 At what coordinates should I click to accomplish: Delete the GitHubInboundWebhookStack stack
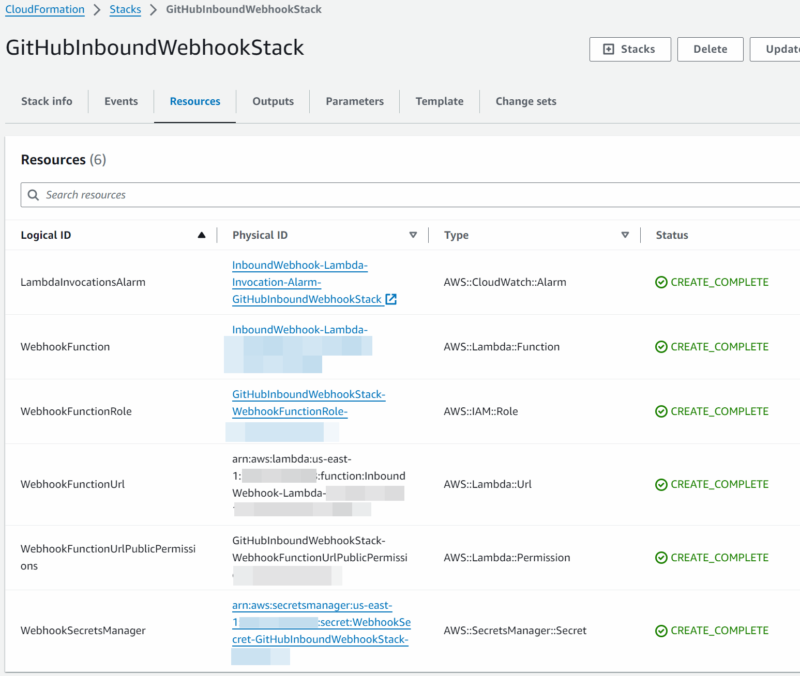click(710, 49)
